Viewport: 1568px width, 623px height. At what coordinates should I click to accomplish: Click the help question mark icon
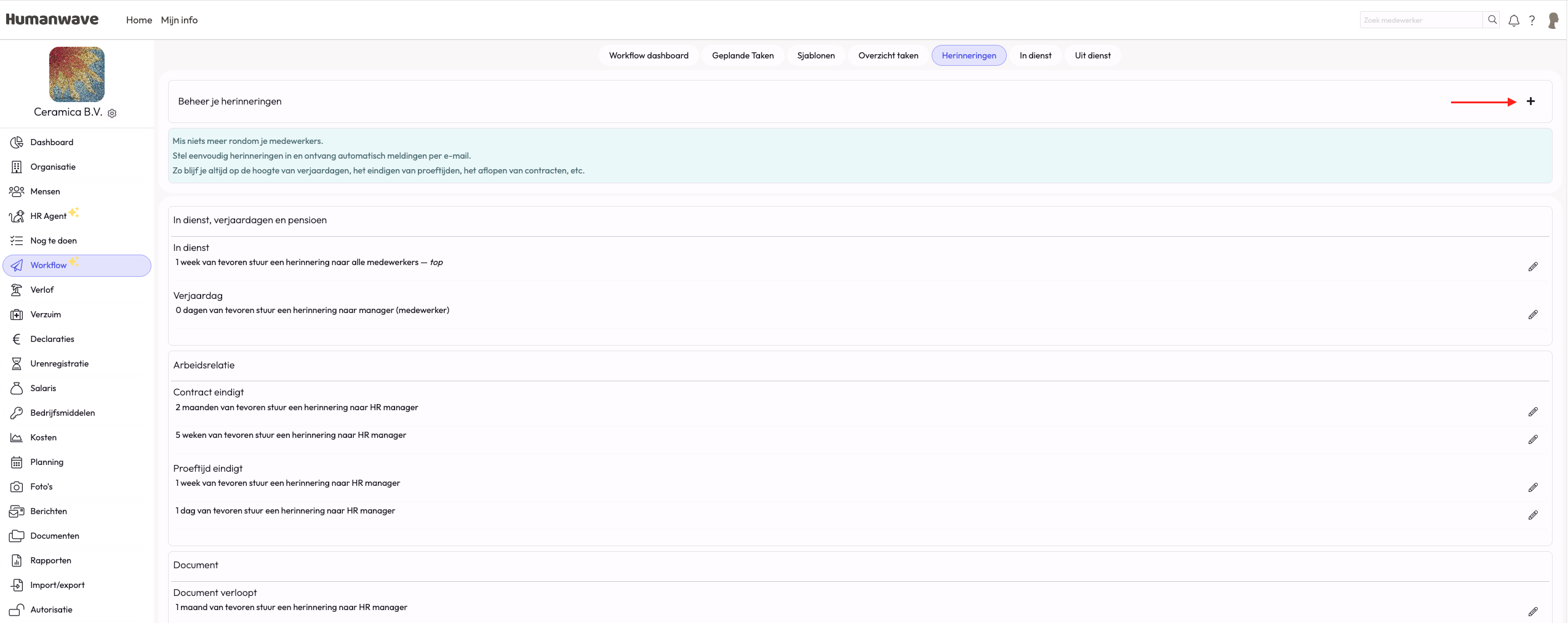(1532, 20)
